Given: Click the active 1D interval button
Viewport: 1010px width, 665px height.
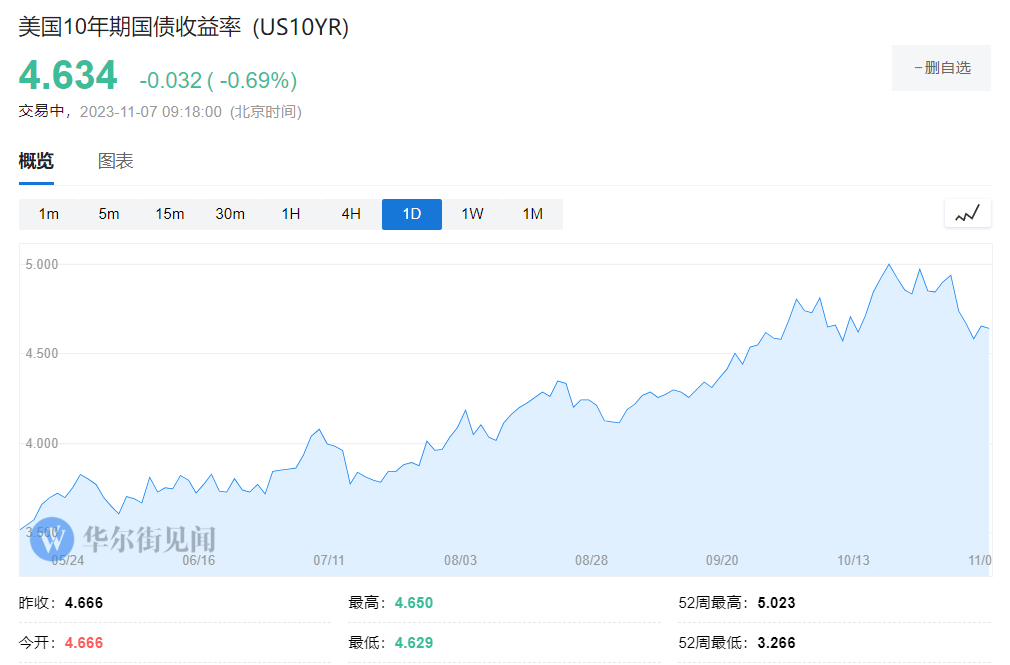Looking at the screenshot, I should tap(412, 214).
